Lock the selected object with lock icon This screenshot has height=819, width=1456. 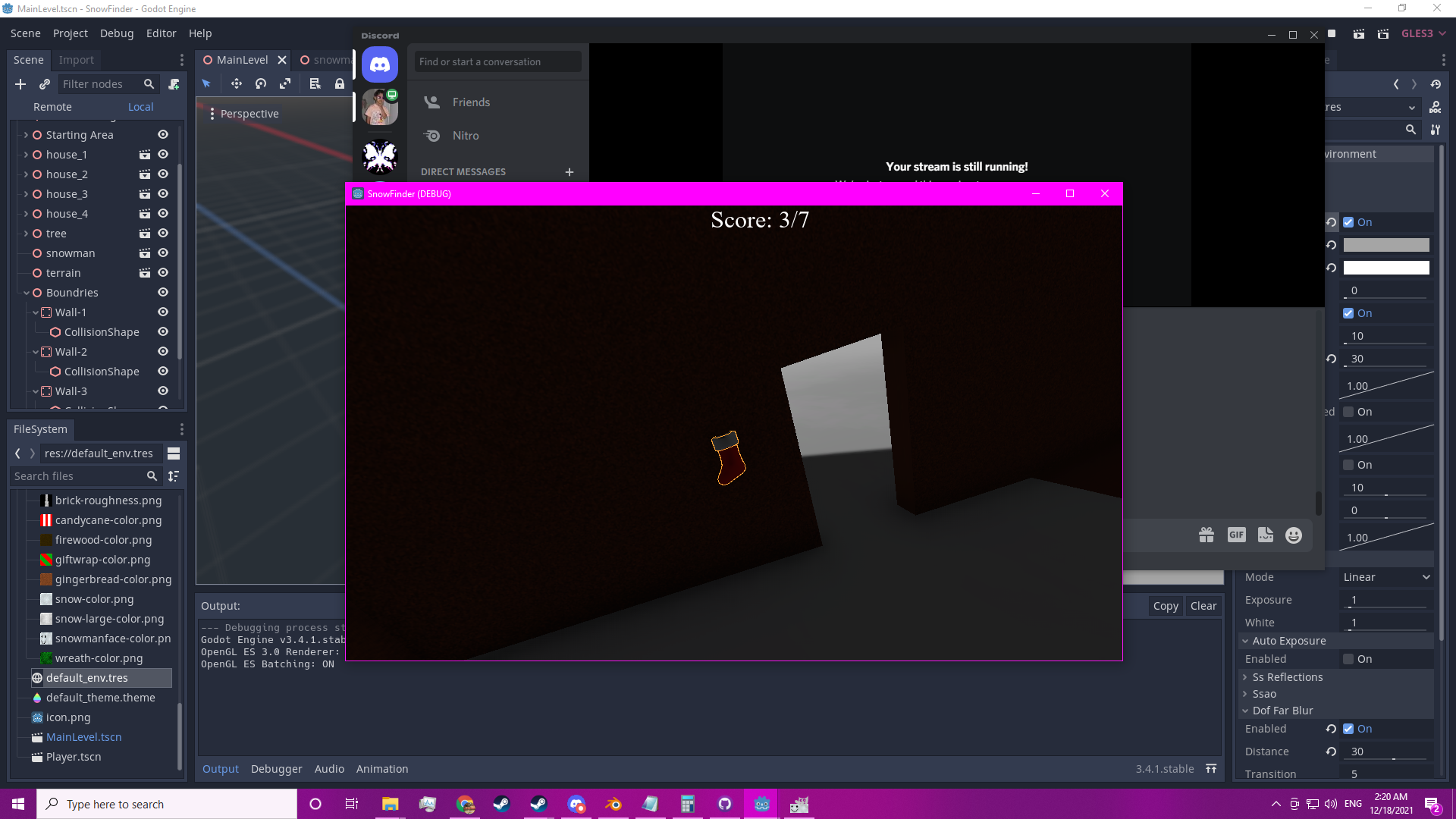coord(340,84)
